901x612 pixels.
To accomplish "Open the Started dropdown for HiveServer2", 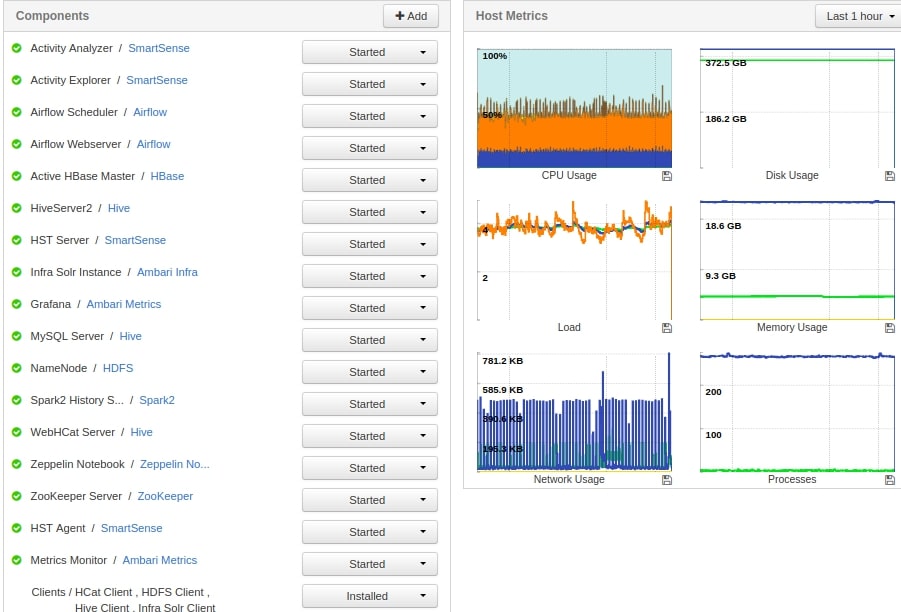I will pyautogui.click(x=369, y=212).
